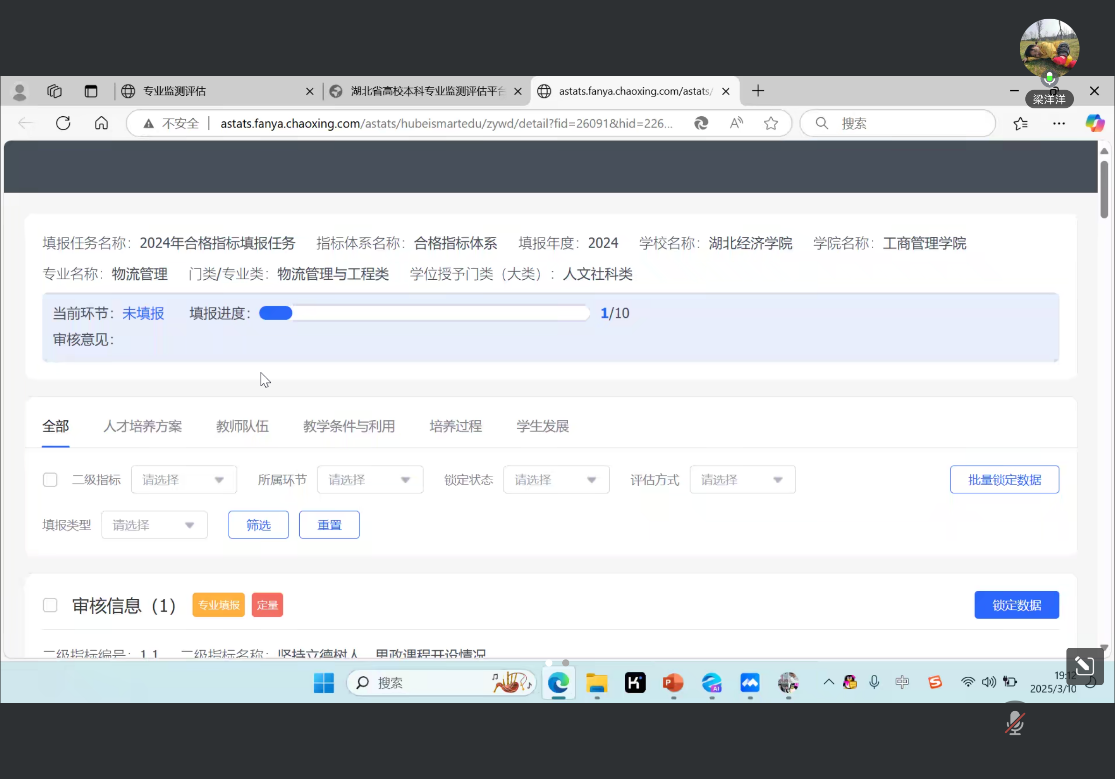Go to the browser home page
1115x779 pixels.
pos(101,123)
